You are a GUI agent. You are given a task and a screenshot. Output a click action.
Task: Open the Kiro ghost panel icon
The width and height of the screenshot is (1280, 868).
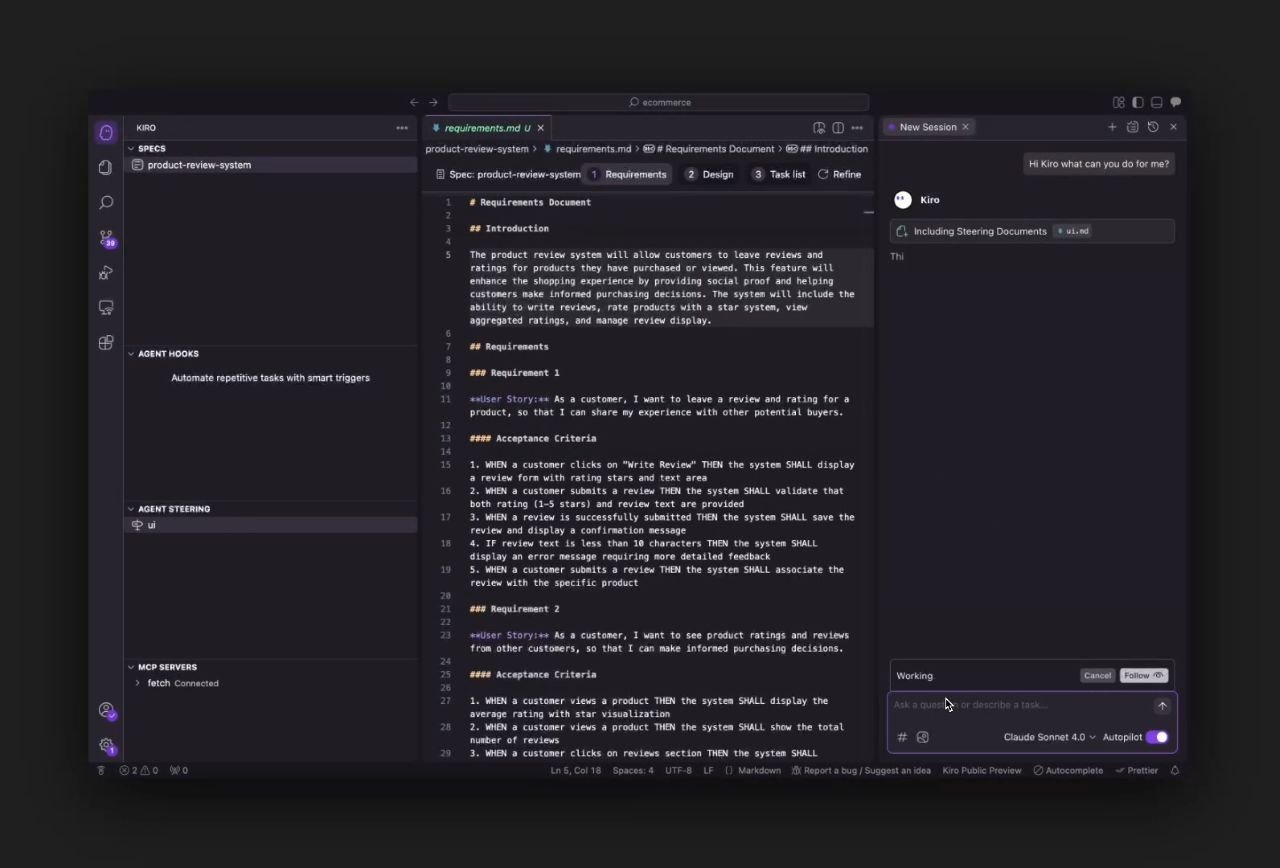[x=106, y=132]
